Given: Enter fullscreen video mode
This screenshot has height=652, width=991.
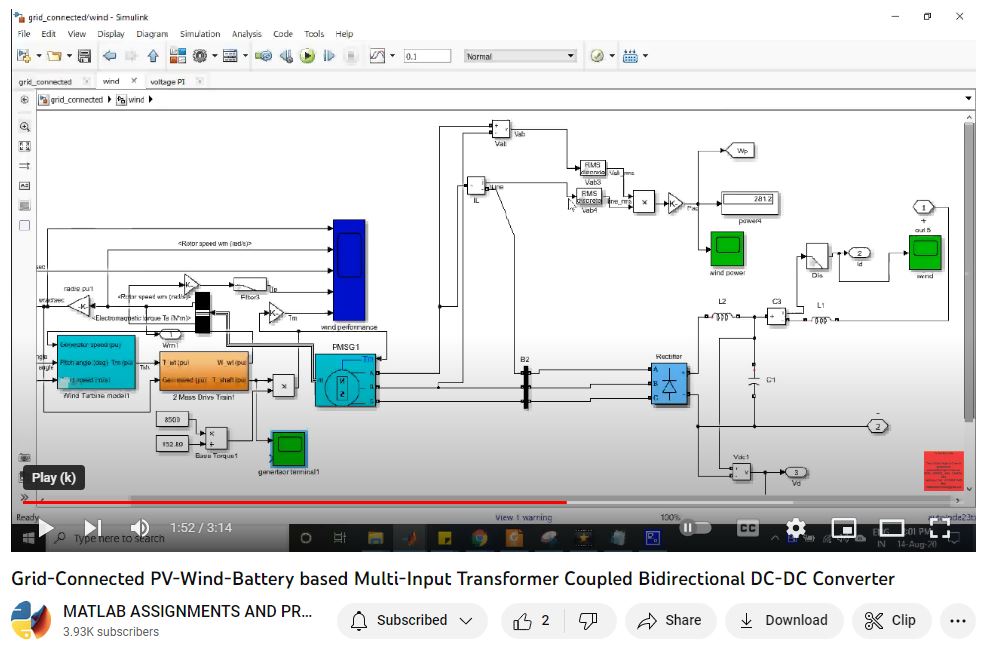Looking at the screenshot, I should (x=939, y=527).
